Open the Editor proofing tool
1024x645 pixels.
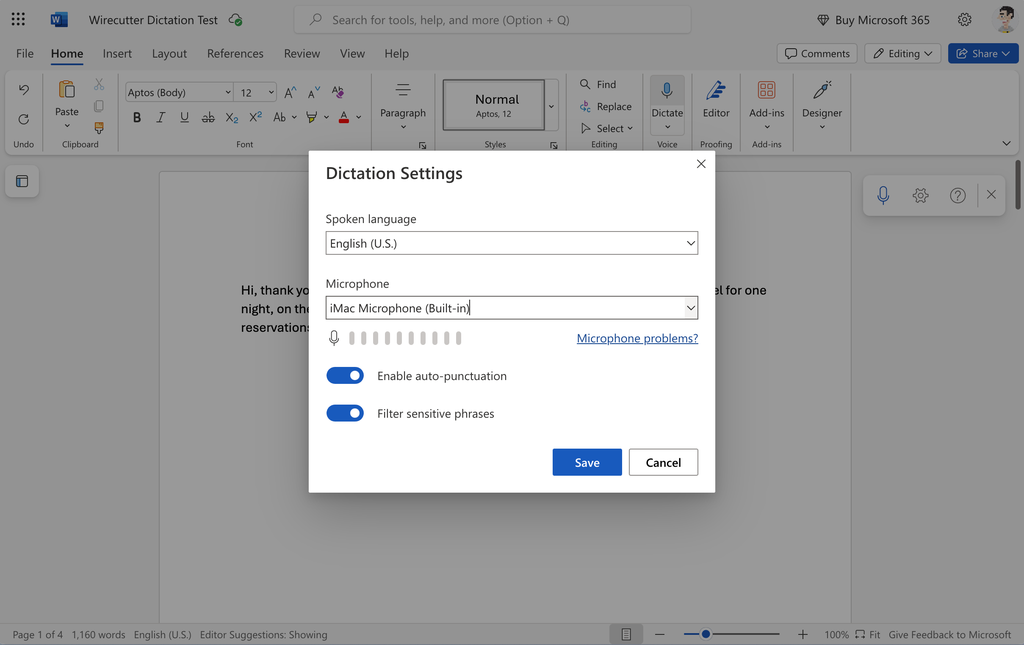pyautogui.click(x=716, y=92)
